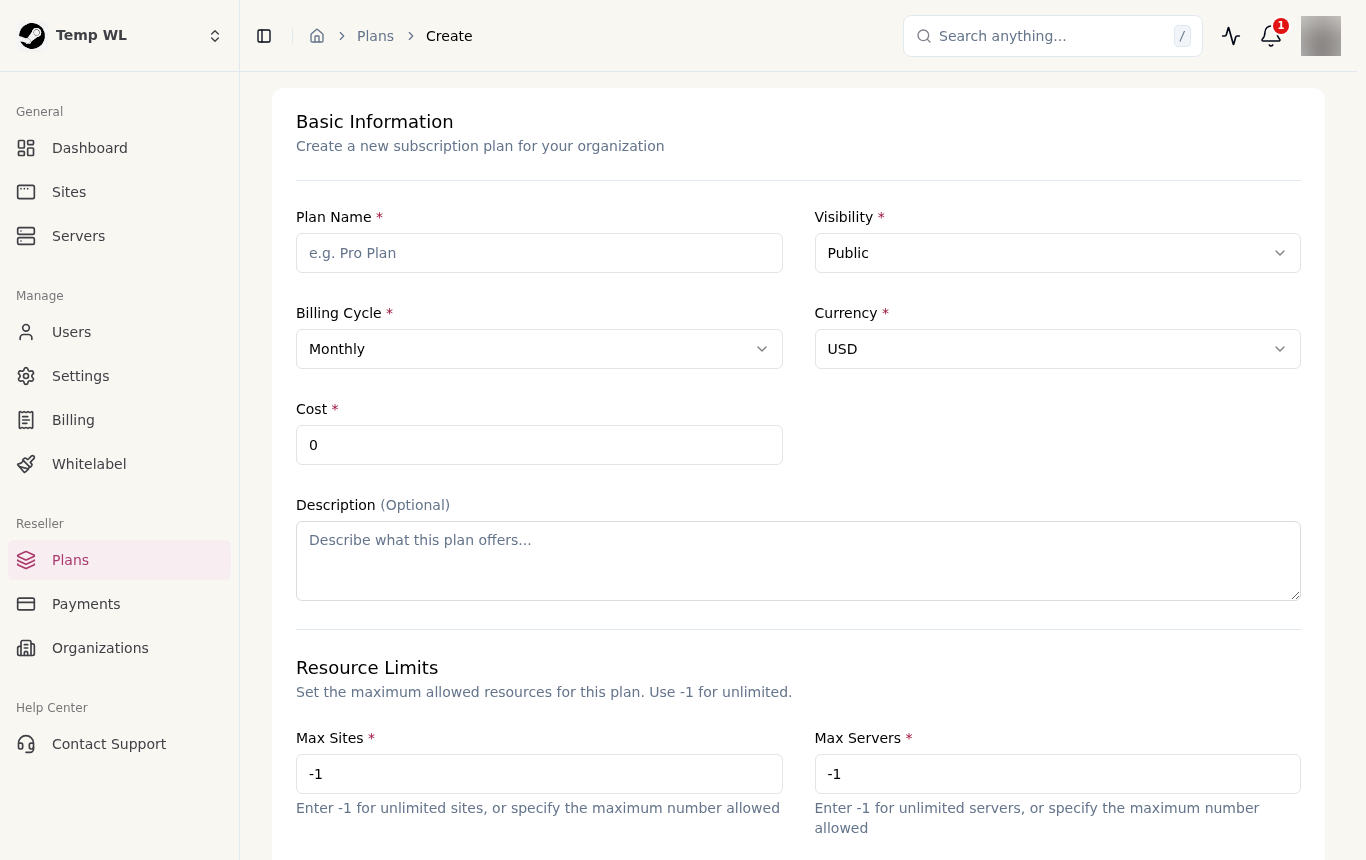The width and height of the screenshot is (1366, 860).
Task: Focus the Plan Name input field
Action: tap(539, 253)
